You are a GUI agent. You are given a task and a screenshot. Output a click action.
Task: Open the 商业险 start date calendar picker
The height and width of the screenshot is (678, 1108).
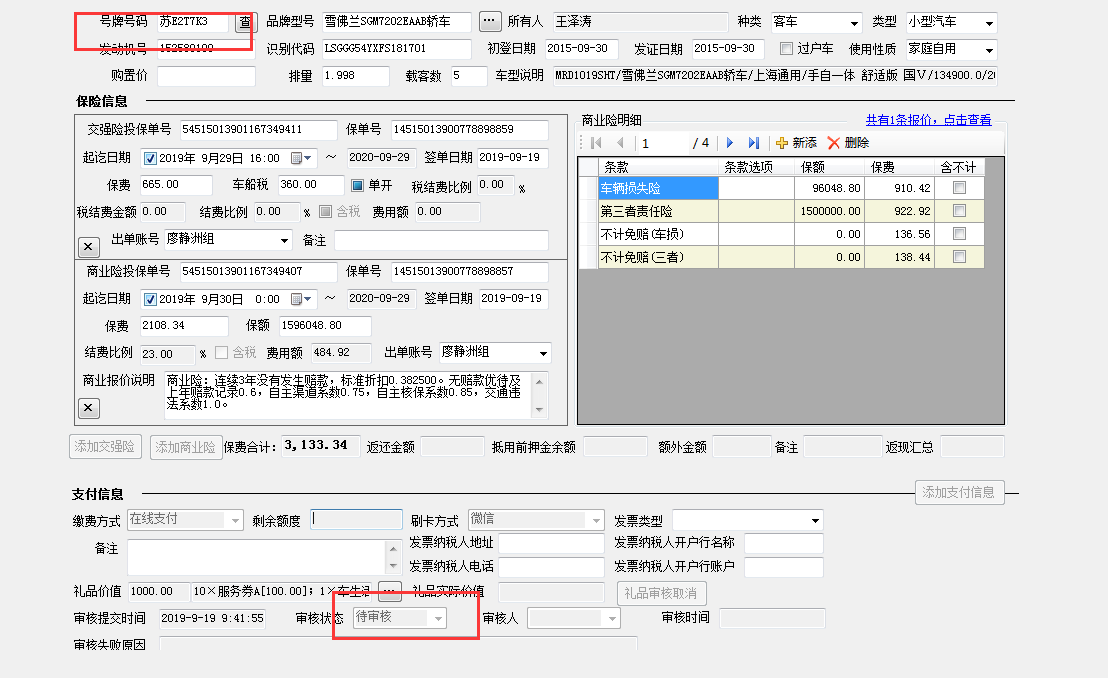click(x=302, y=299)
